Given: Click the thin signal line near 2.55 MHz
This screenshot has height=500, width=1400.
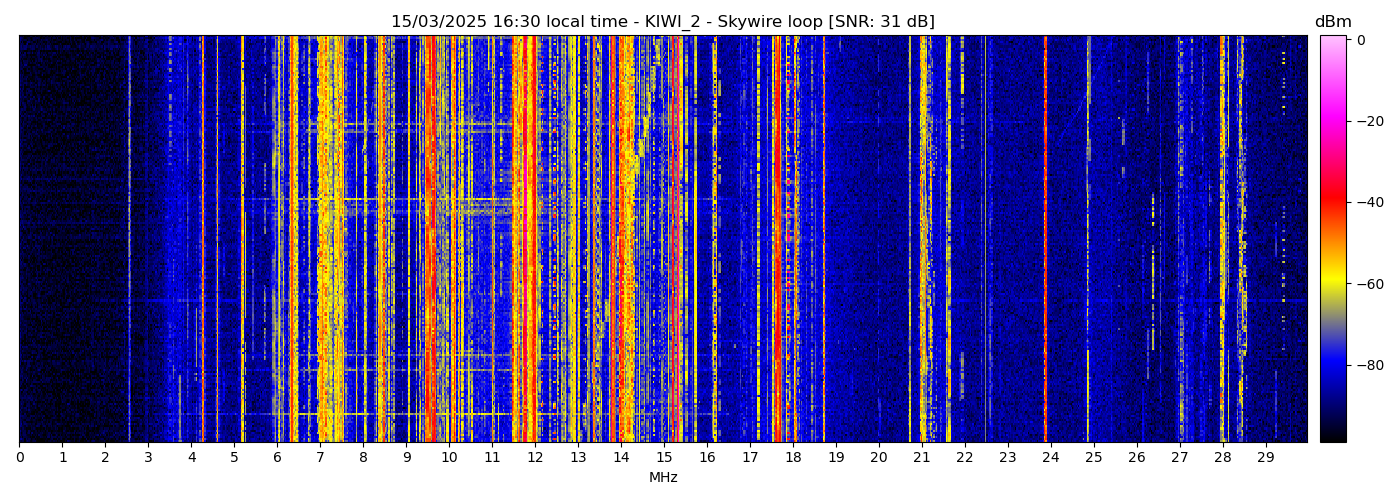Looking at the screenshot, I should (x=129, y=240).
